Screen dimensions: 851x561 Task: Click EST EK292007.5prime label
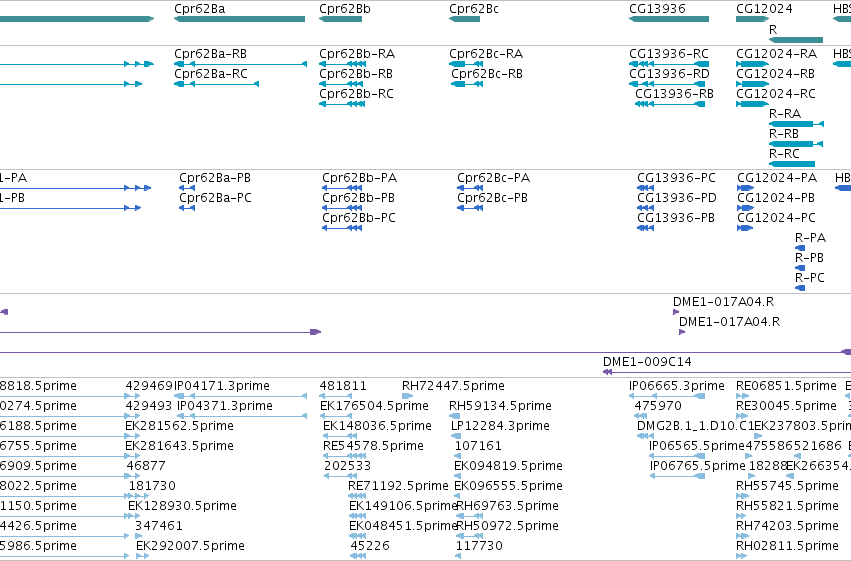[x=190, y=546]
